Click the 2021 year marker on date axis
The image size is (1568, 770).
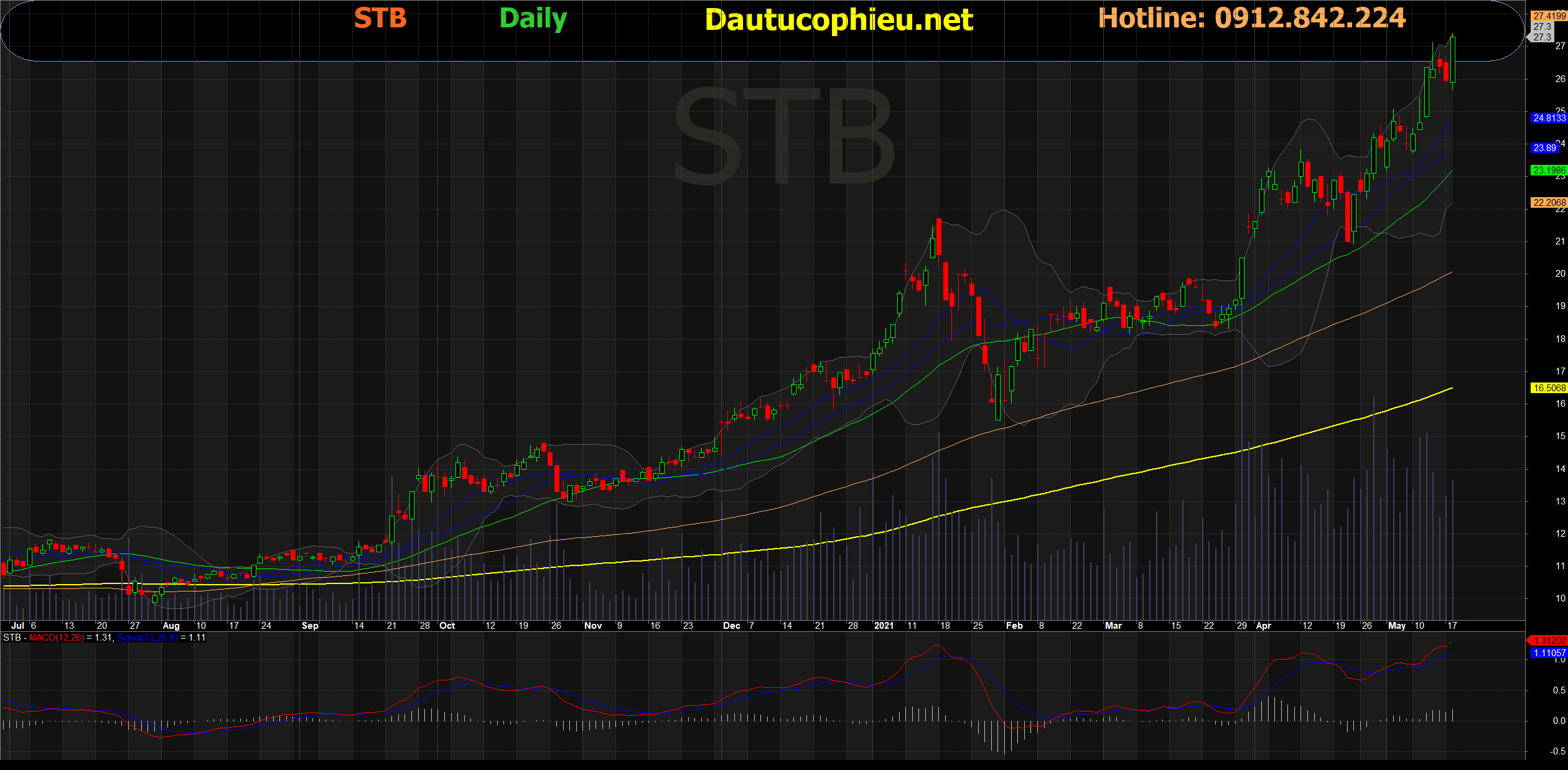tap(884, 626)
